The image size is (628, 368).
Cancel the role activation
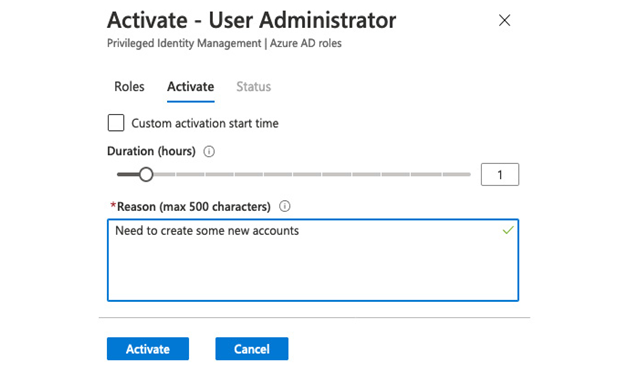tap(252, 349)
